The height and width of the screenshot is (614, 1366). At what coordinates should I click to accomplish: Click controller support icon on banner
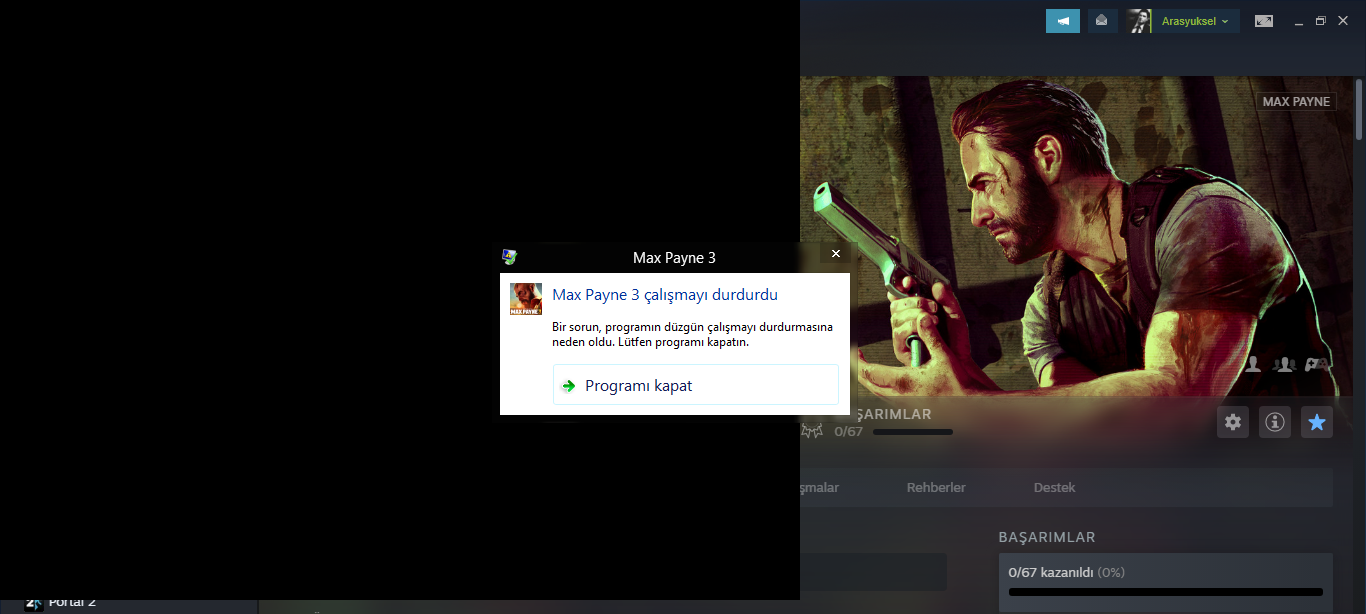coord(1318,365)
